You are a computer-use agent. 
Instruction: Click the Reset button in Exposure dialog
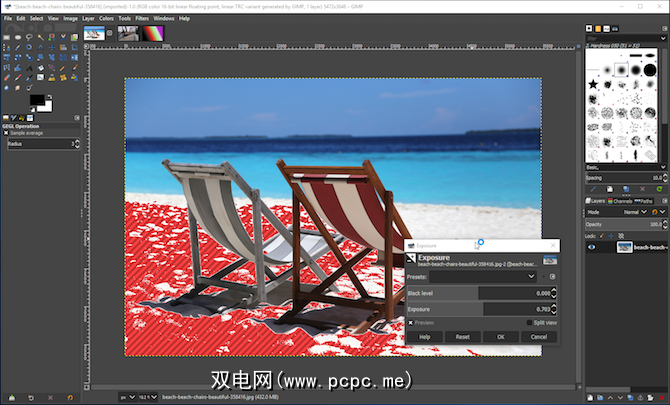tap(463, 337)
